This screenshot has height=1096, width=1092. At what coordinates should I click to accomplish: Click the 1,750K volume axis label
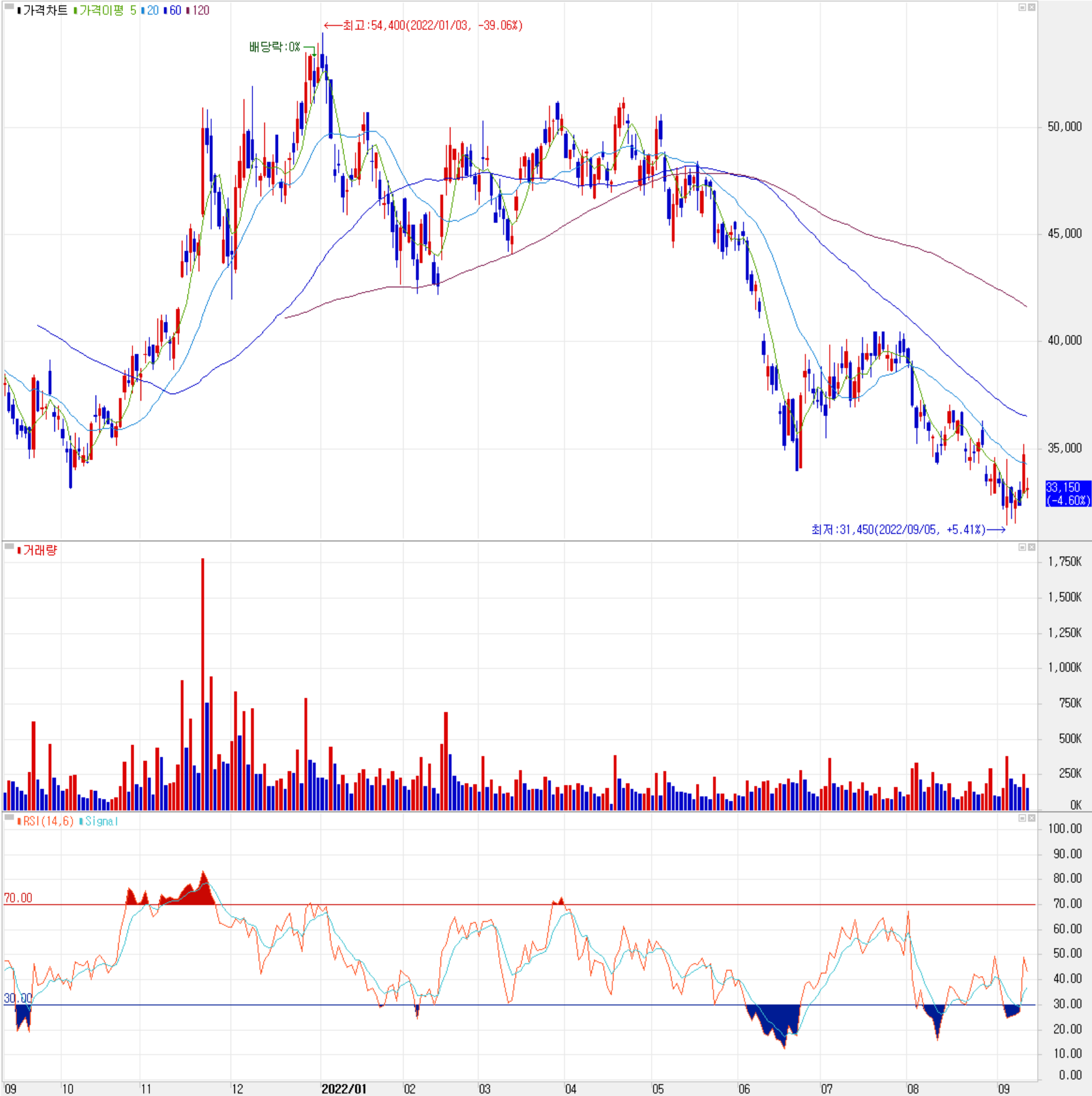(1066, 562)
